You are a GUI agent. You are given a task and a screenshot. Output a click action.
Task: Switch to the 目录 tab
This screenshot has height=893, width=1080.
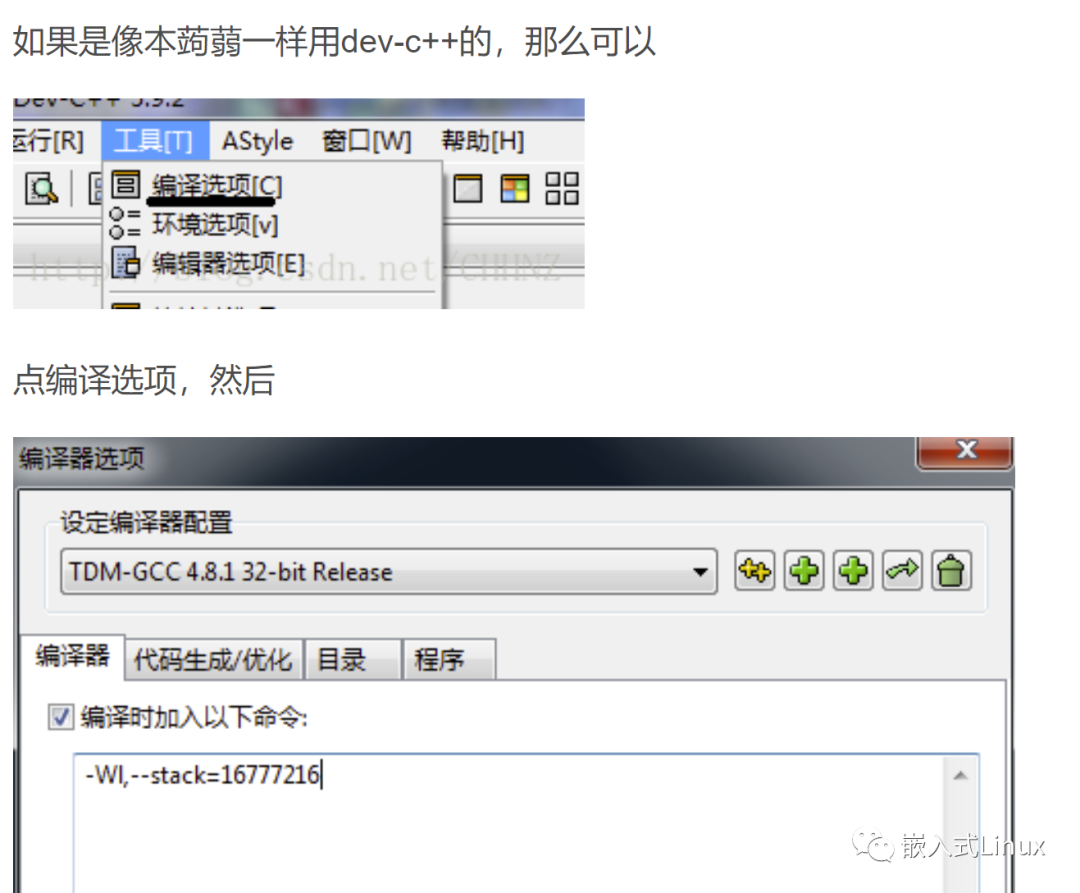click(x=353, y=660)
